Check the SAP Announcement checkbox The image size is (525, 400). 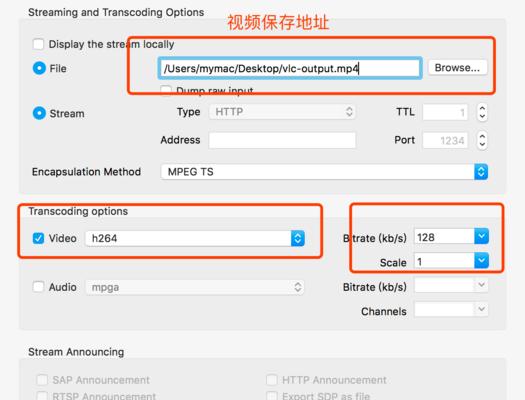tap(42, 380)
